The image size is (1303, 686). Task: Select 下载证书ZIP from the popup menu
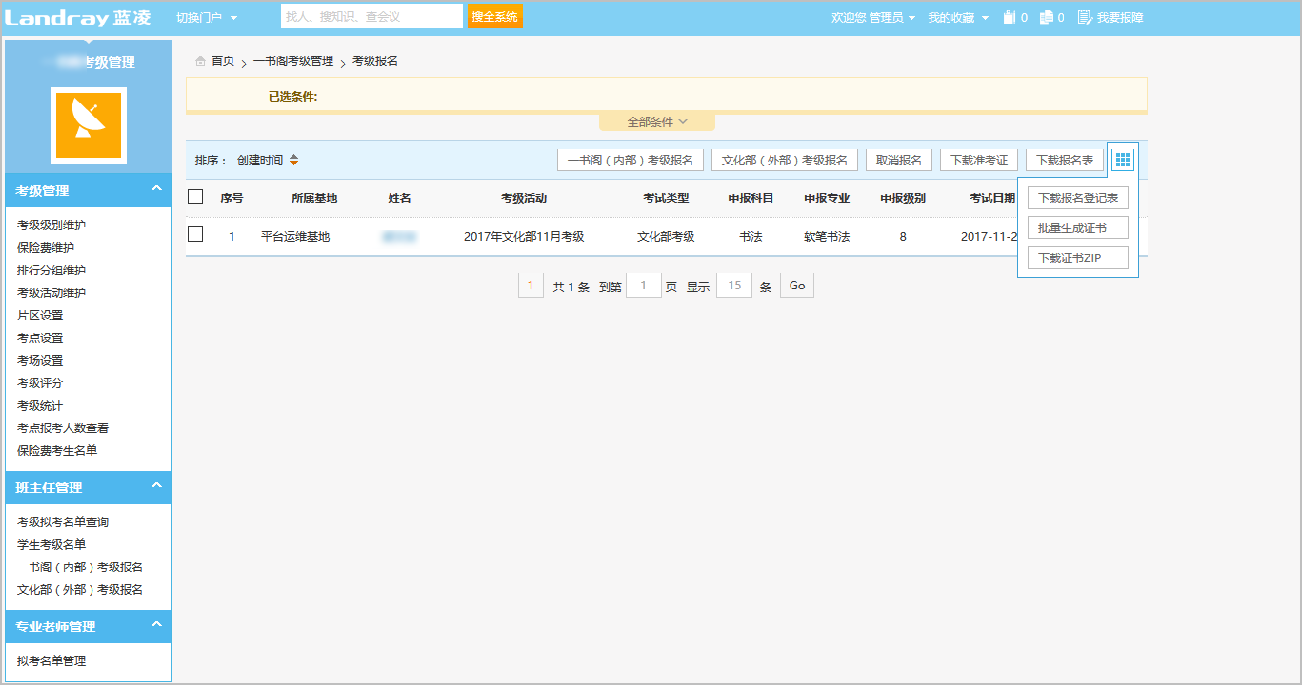tap(1078, 258)
